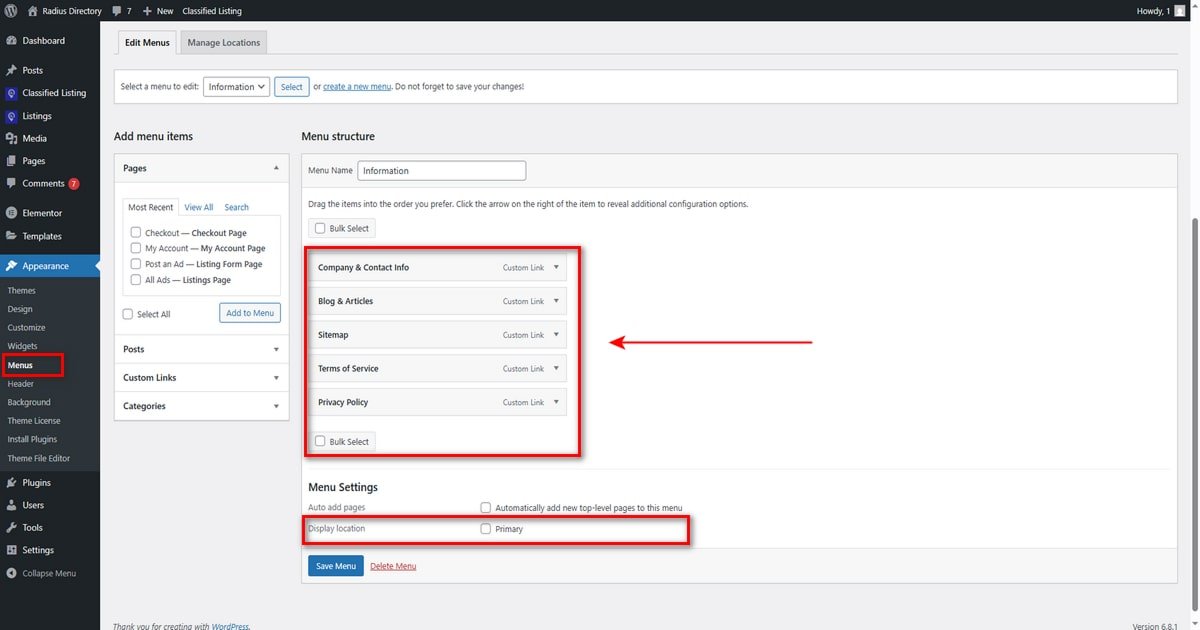This screenshot has height=630, width=1200.
Task: Check the Post an Ad Listing Form checkbox
Action: coord(136,264)
